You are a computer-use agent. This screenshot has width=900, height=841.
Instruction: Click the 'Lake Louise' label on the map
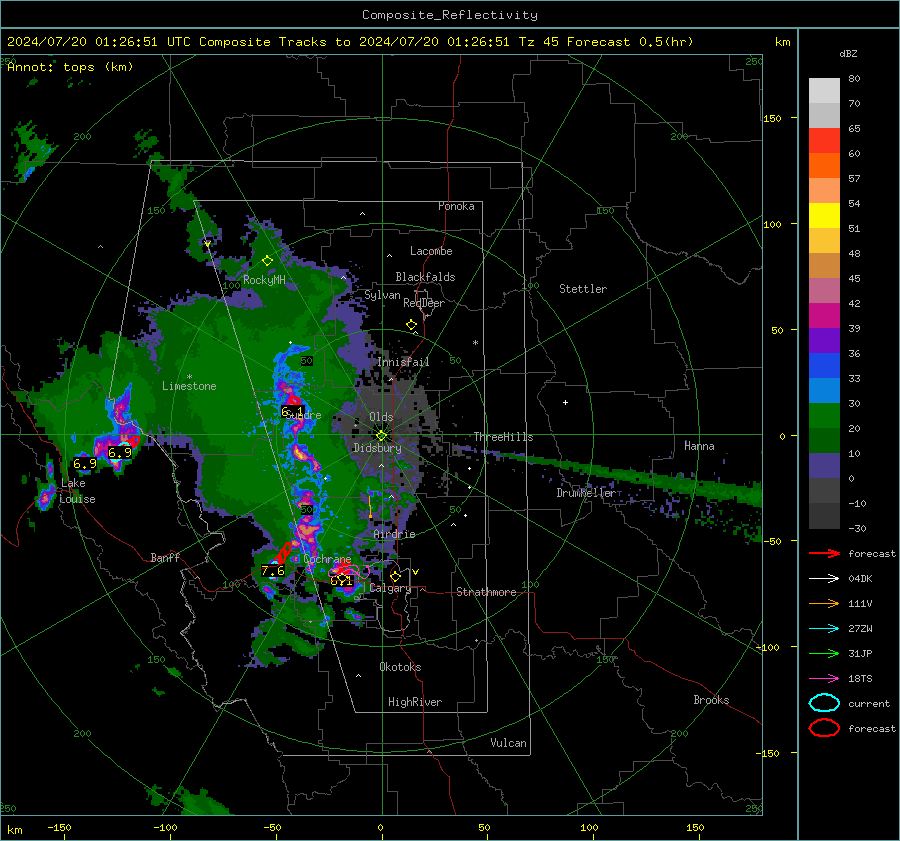(x=77, y=491)
